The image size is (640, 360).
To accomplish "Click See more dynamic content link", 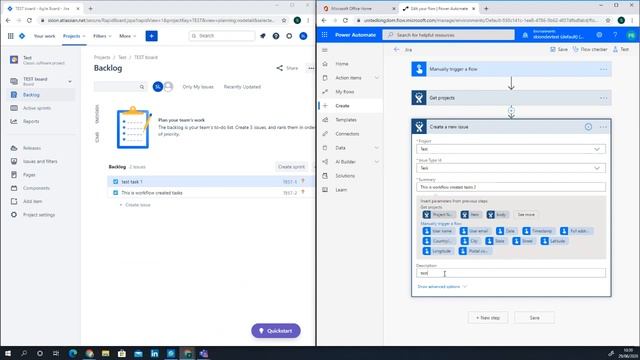I will tap(526, 215).
